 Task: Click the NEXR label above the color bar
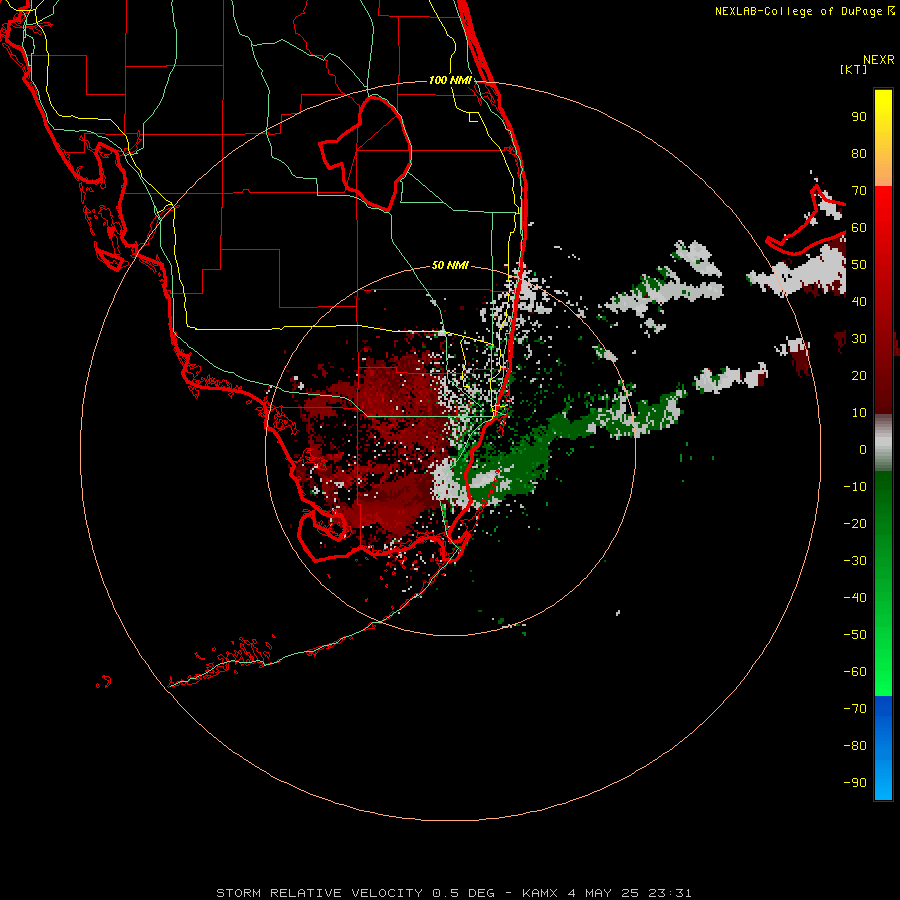pyautogui.click(x=879, y=60)
